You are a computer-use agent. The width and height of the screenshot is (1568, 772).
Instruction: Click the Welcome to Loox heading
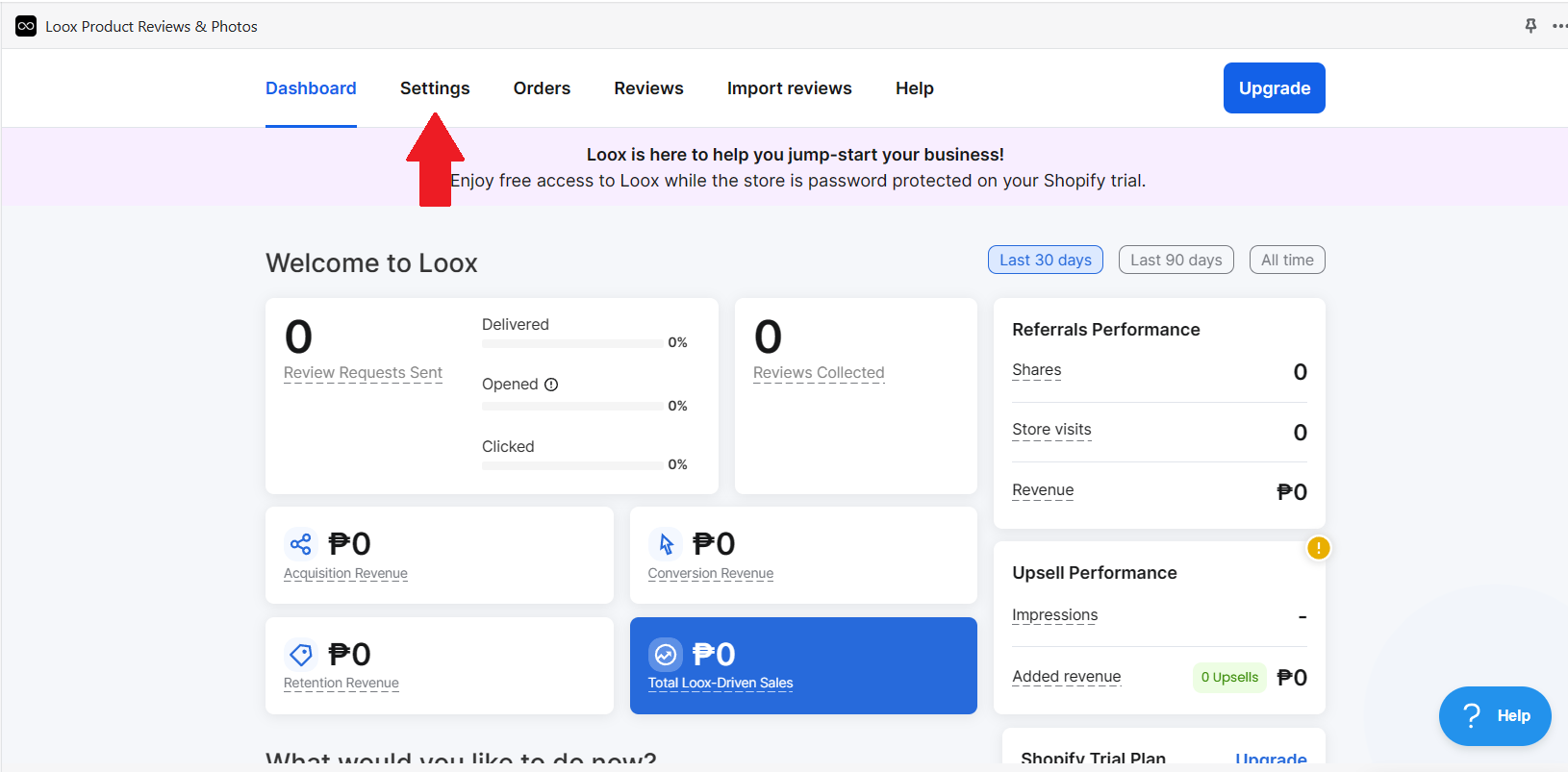click(371, 263)
